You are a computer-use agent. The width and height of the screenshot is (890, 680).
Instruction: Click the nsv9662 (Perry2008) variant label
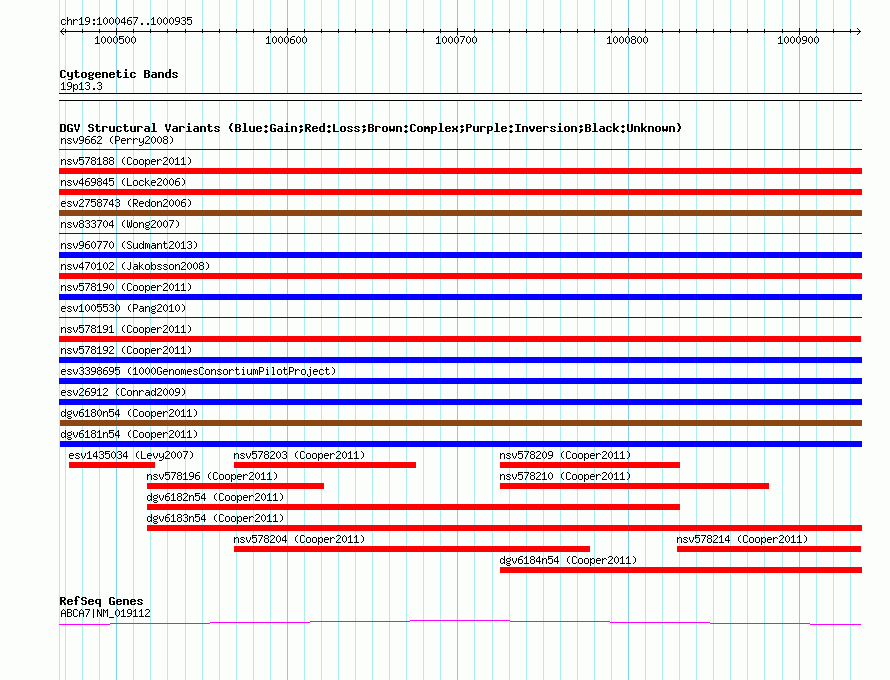coord(117,140)
